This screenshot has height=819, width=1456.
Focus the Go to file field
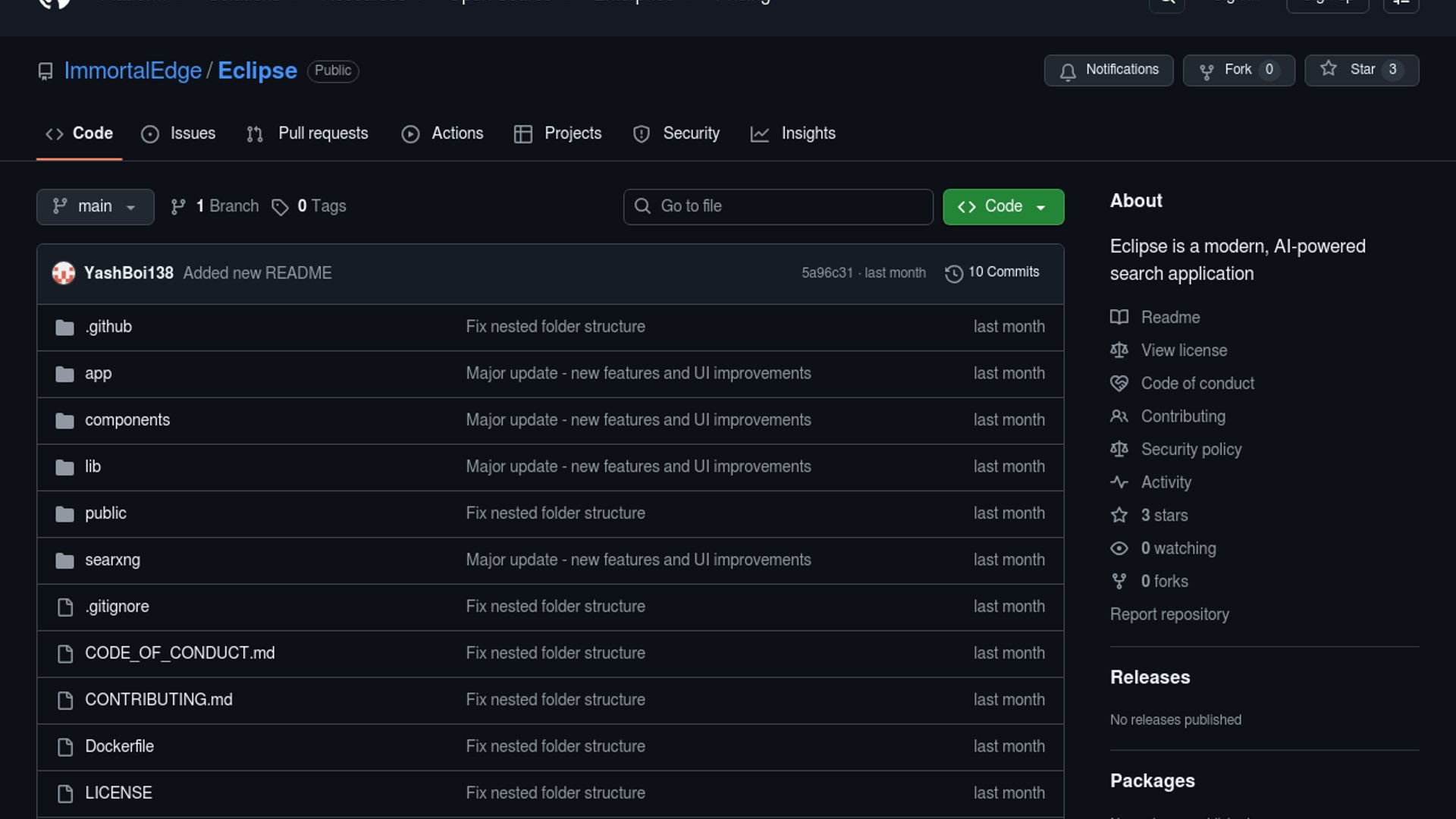(777, 206)
